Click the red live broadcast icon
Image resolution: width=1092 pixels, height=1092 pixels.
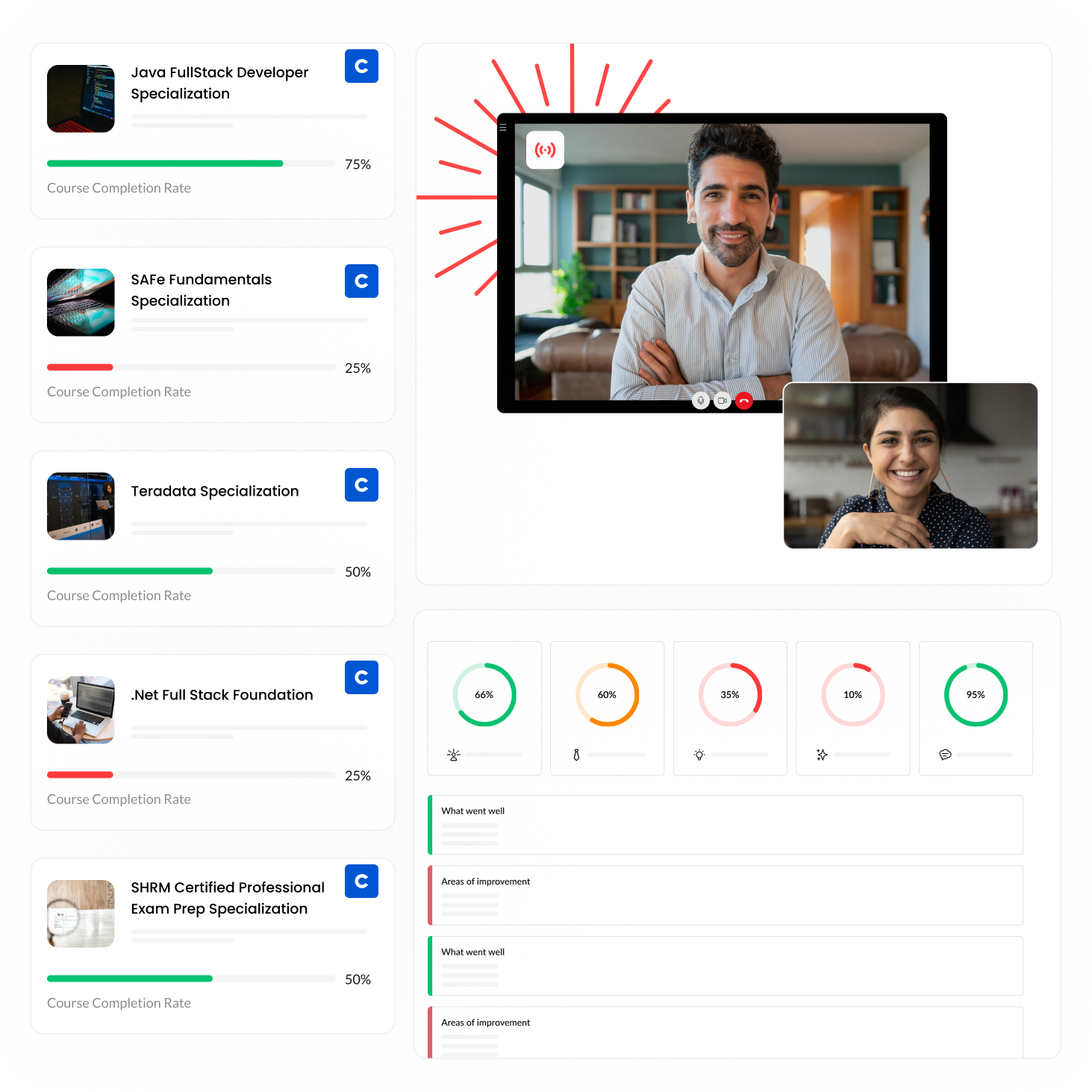(545, 150)
